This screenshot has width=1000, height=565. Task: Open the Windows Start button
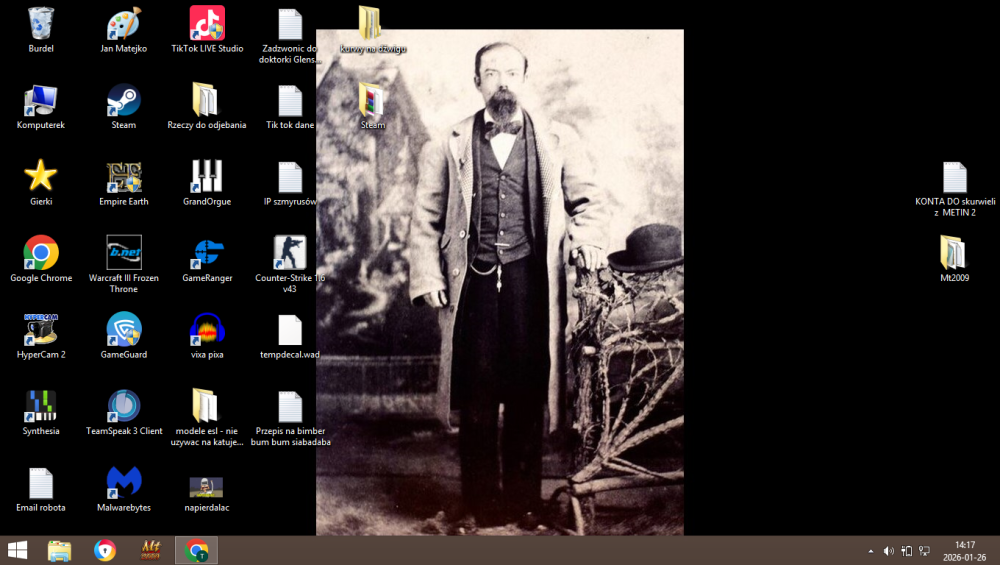point(17,550)
